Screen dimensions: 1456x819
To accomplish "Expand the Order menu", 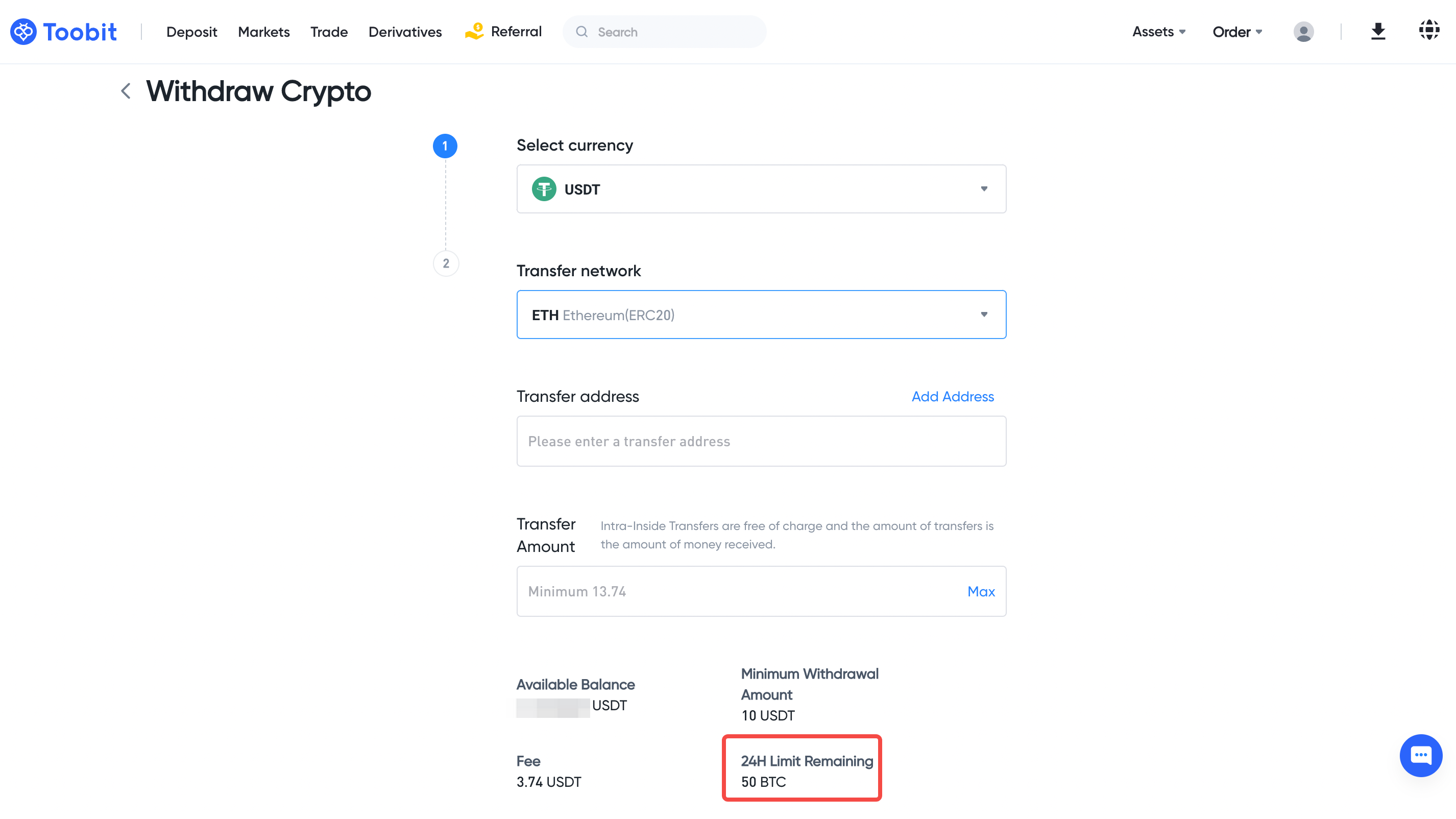I will 1236,32.
